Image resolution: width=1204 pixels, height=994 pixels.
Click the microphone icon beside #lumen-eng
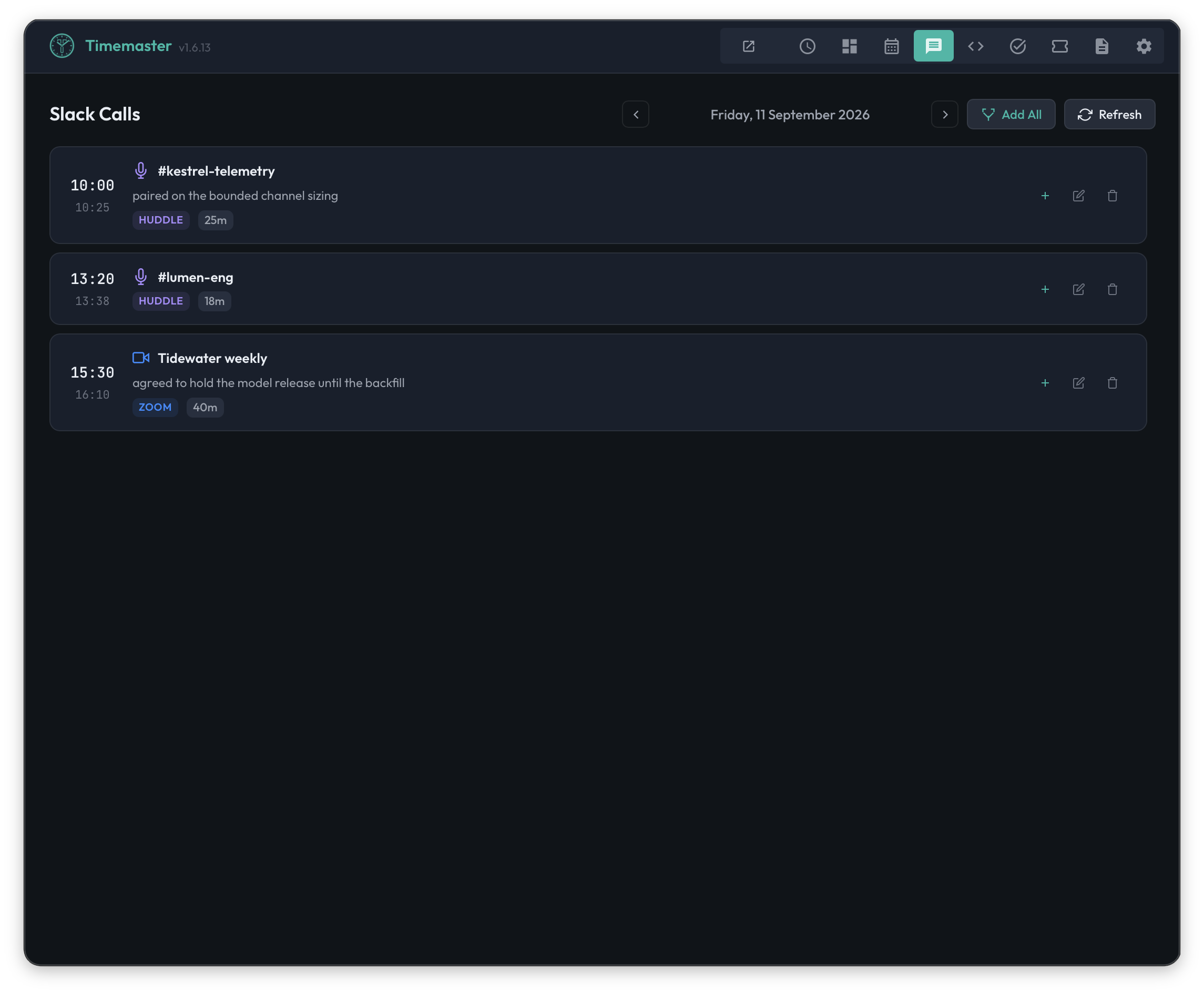[x=141, y=277]
